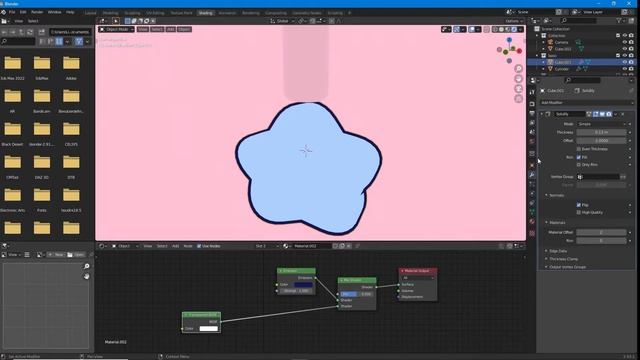Click the viewport Object menu button
The width and height of the screenshot is (640, 360).
[x=184, y=29]
